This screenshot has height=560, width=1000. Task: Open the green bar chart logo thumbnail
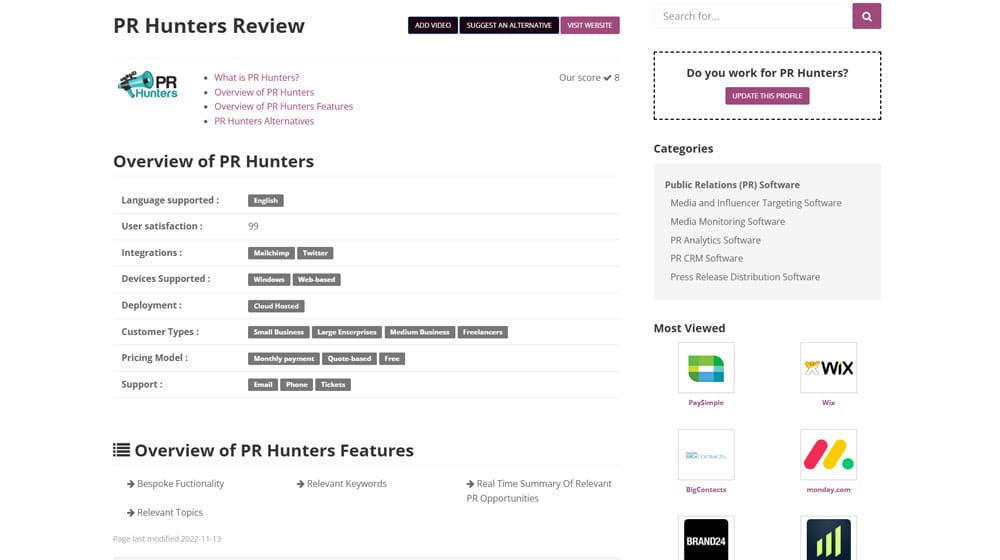point(828,539)
